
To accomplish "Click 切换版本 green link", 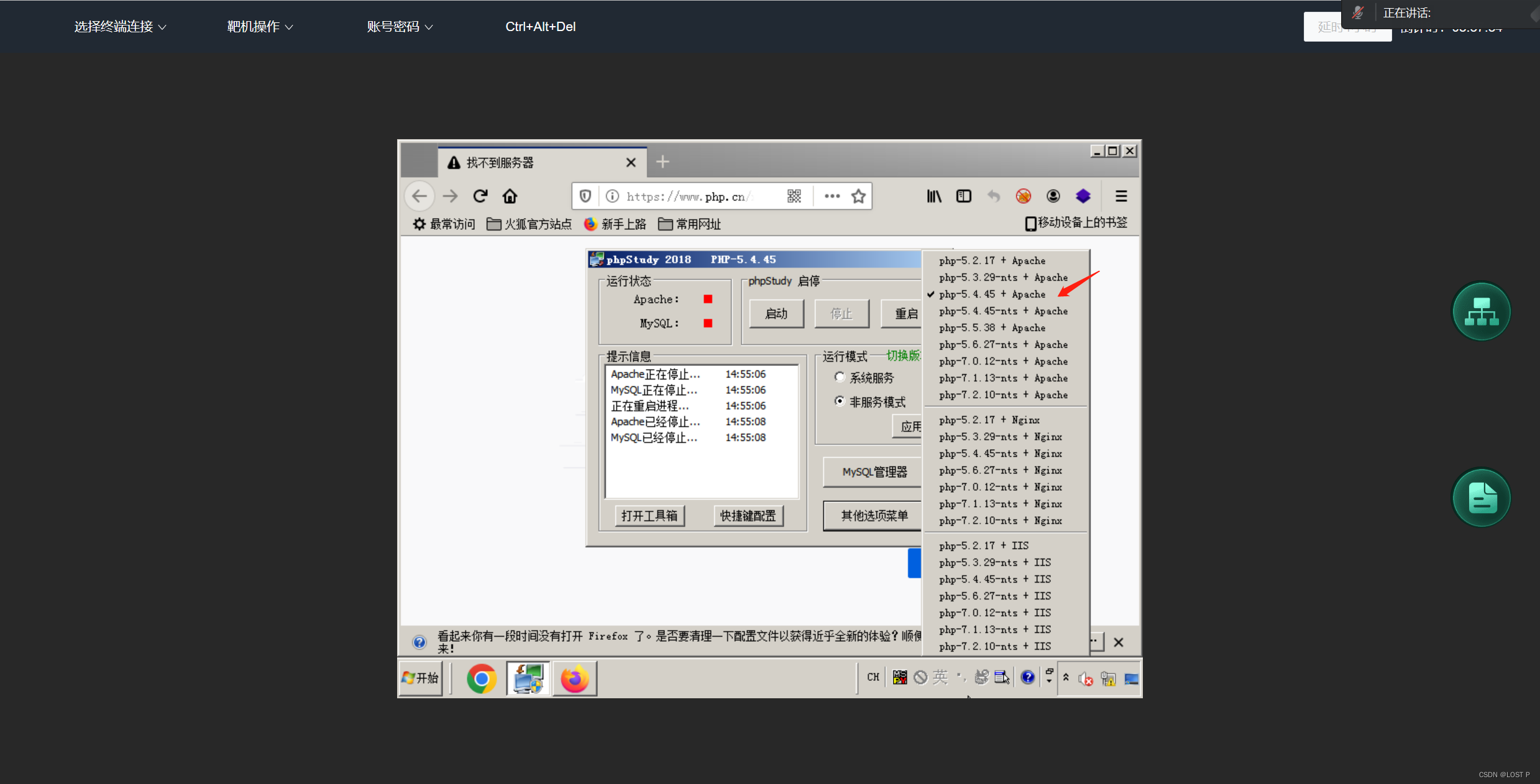I will pos(904,355).
